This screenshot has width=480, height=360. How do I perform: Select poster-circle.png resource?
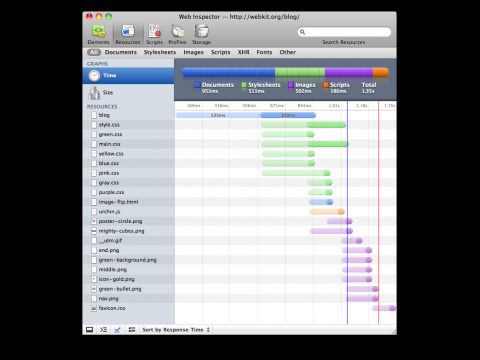pyautogui.click(x=128, y=221)
